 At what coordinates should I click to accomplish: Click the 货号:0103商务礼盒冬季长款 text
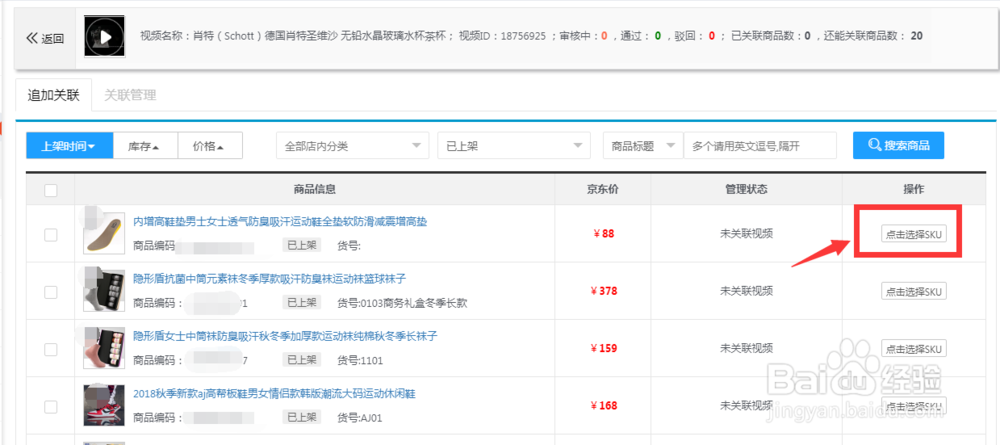click(x=402, y=303)
